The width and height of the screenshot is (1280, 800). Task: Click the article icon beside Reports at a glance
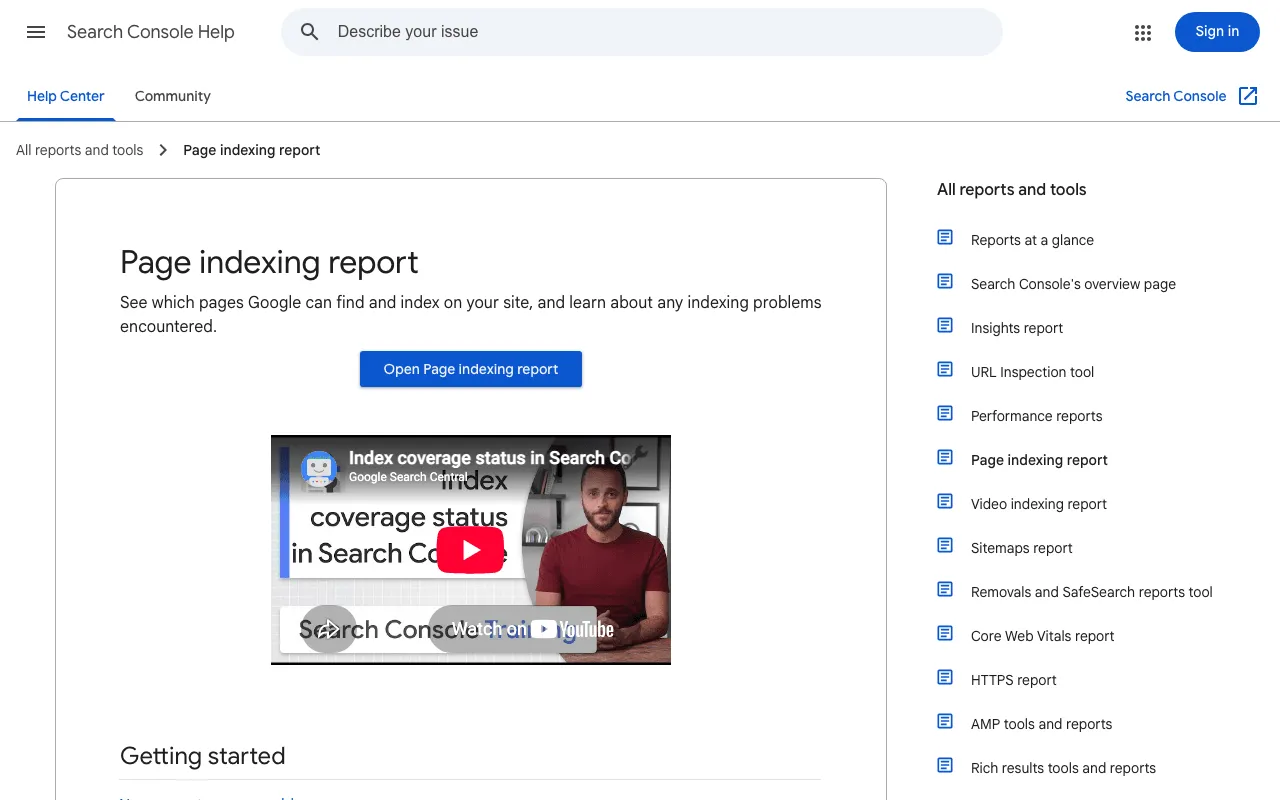(945, 237)
